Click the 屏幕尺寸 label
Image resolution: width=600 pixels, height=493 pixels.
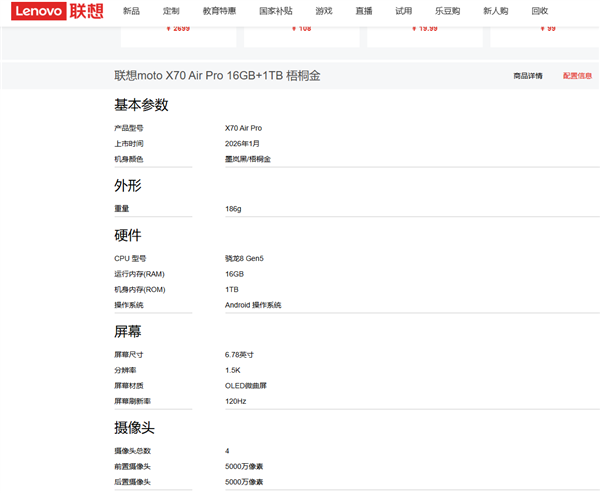pyautogui.click(x=129, y=355)
